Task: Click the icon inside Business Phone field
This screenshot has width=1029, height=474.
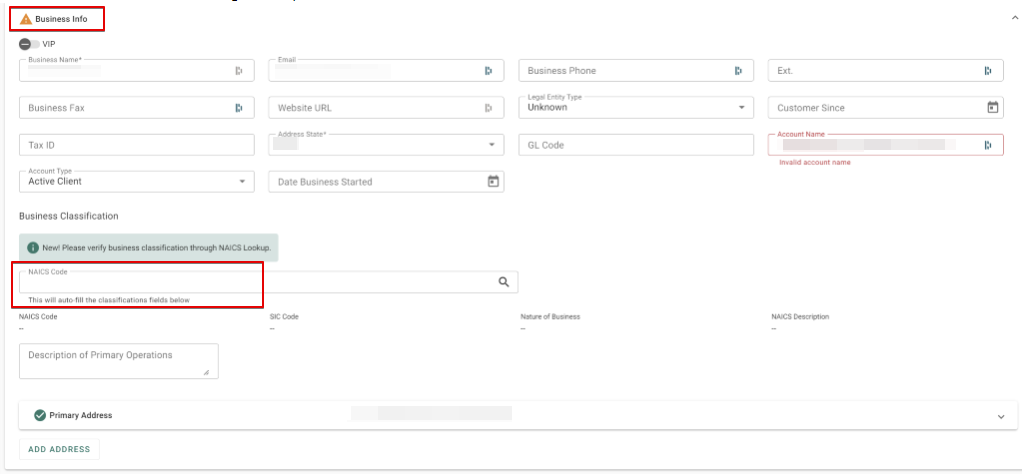Action: [738, 71]
